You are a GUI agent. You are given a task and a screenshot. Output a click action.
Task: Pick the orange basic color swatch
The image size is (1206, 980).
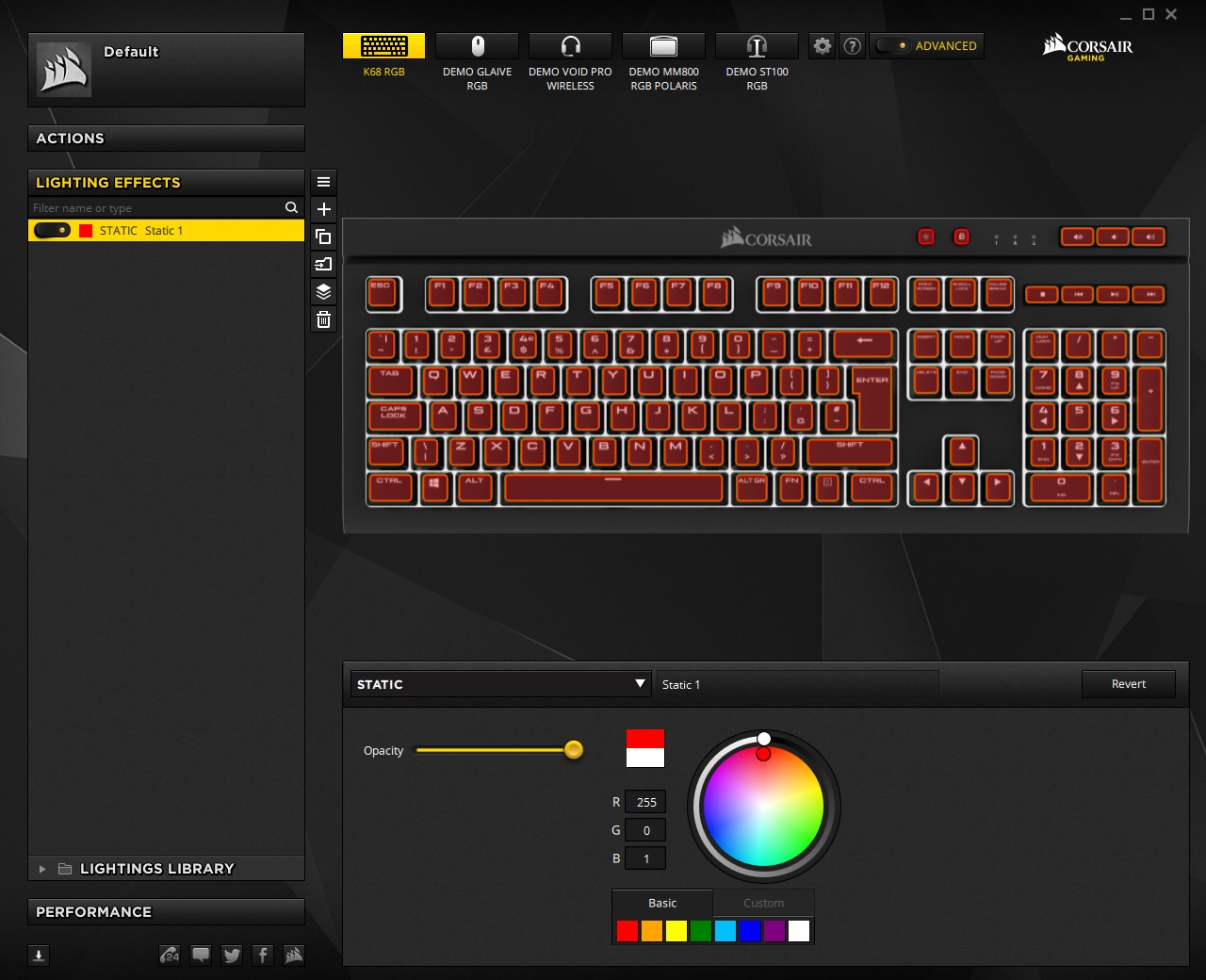pos(652,931)
